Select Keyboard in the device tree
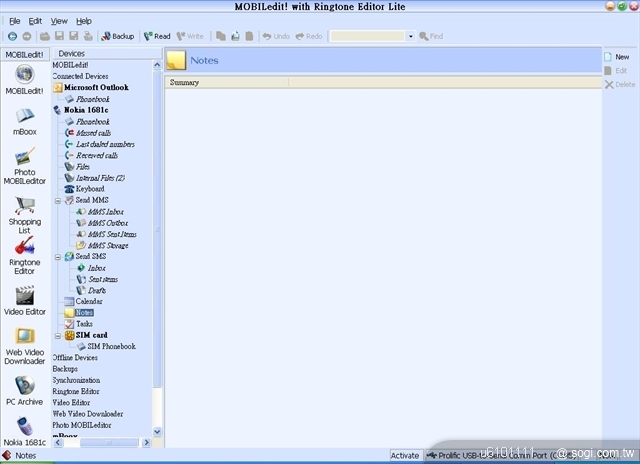 coord(90,189)
